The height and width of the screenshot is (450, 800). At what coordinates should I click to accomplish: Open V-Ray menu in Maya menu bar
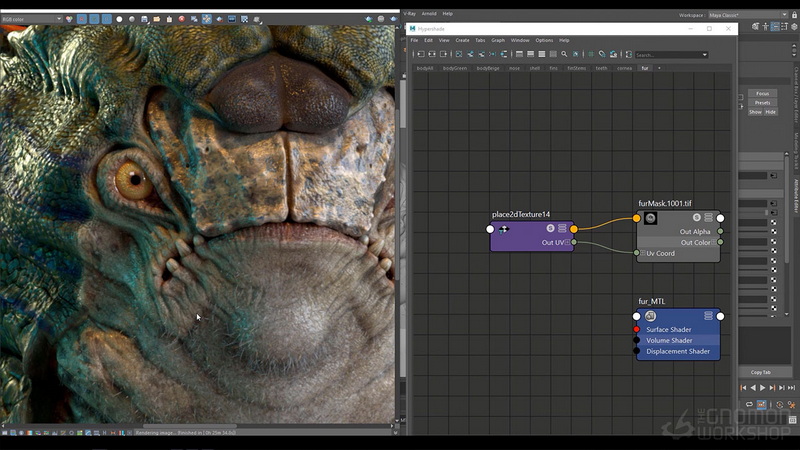click(410, 14)
